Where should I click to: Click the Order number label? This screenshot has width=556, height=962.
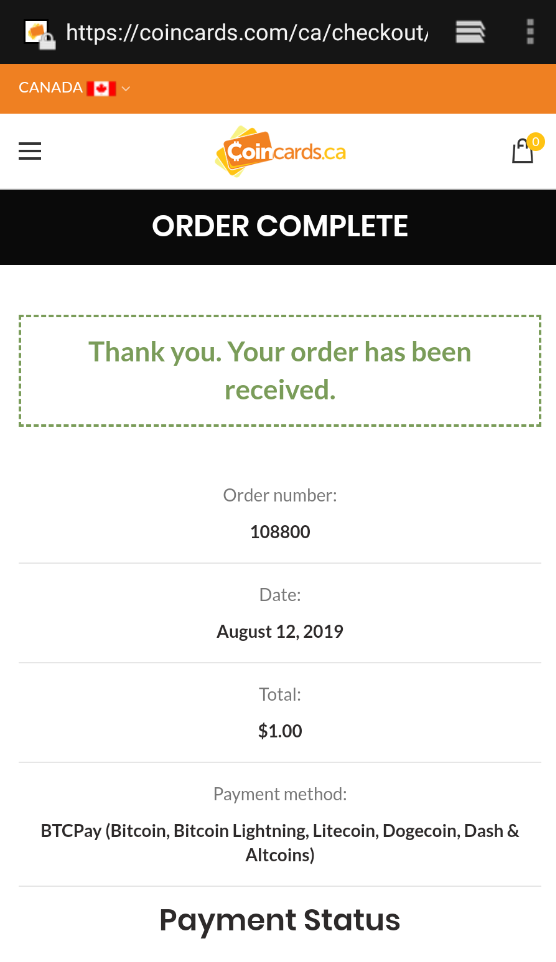coord(280,495)
